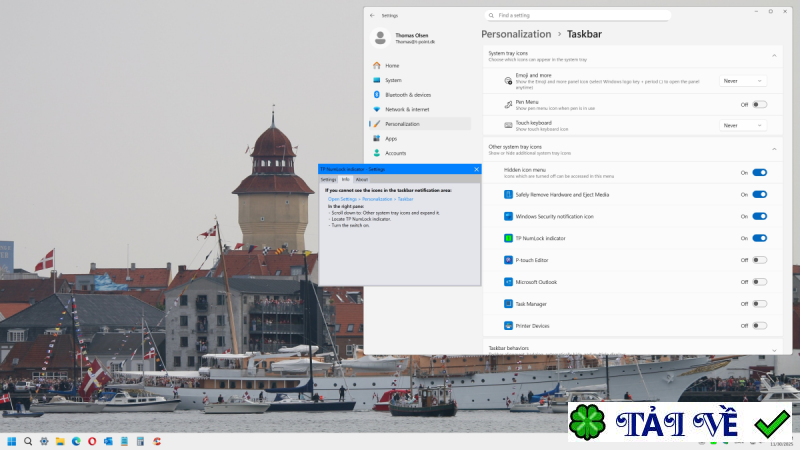Click the Find a setting search box
This screenshot has width=800, height=450.
[x=578, y=15]
